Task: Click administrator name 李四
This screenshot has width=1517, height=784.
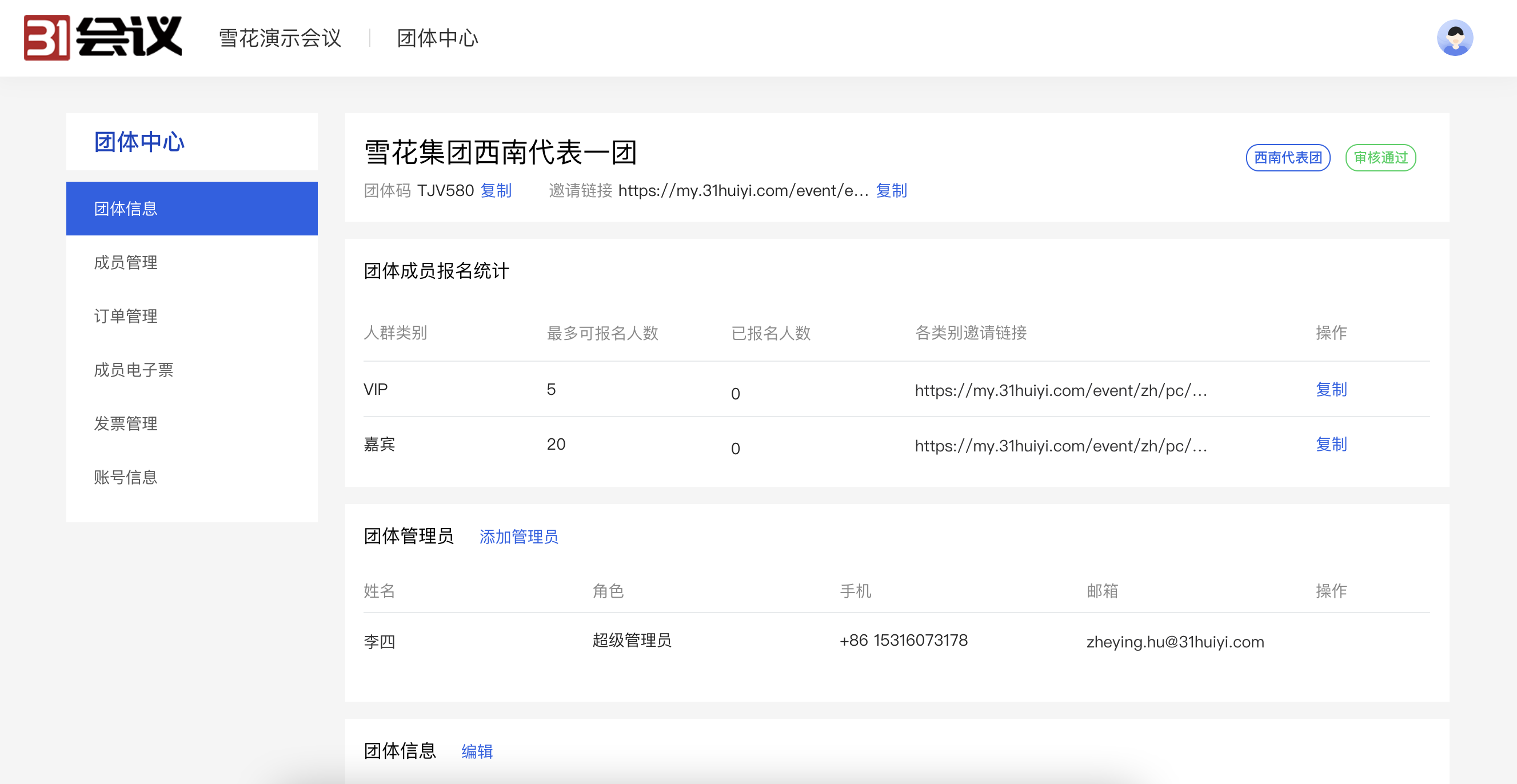Action: click(x=380, y=641)
